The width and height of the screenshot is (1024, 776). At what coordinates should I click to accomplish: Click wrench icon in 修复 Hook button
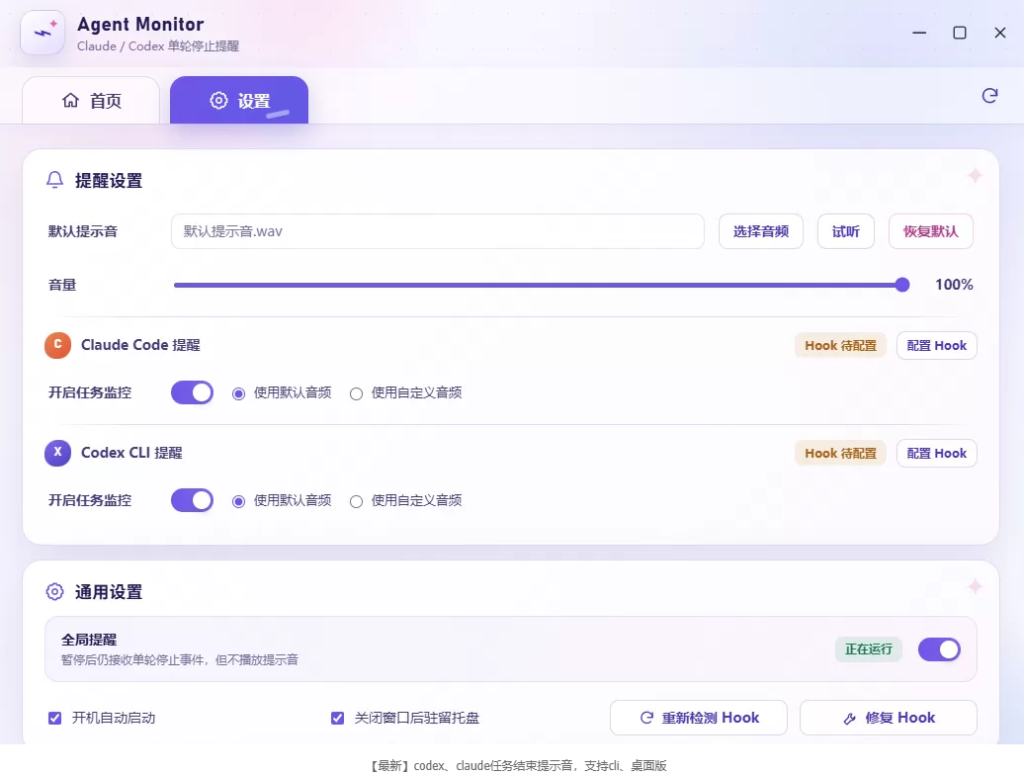pos(849,719)
